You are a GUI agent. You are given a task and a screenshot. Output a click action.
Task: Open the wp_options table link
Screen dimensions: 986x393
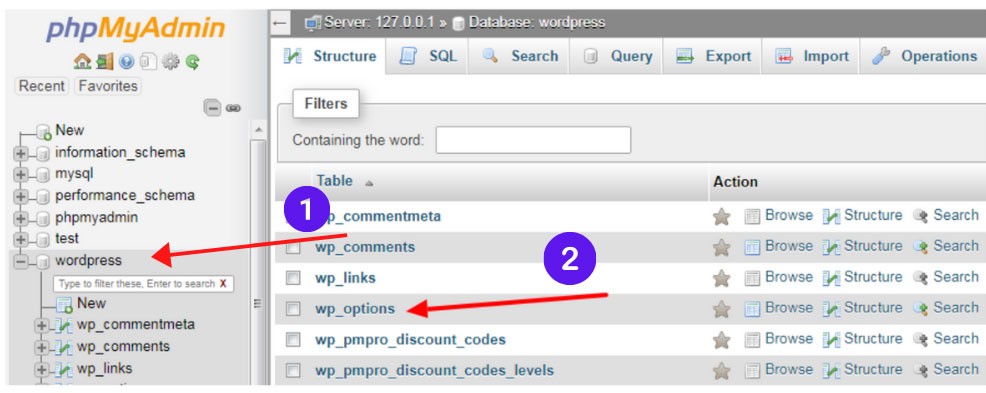tap(355, 309)
